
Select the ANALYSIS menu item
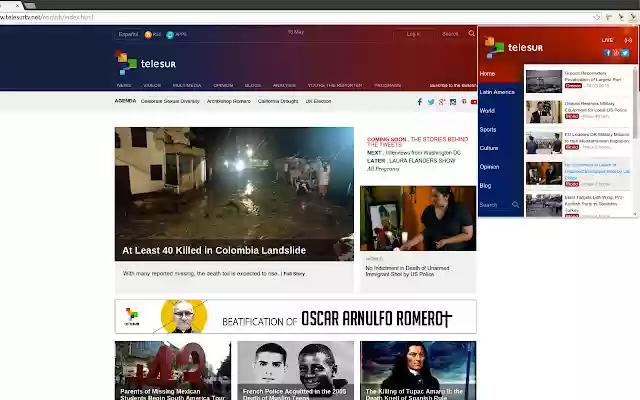pyautogui.click(x=284, y=85)
